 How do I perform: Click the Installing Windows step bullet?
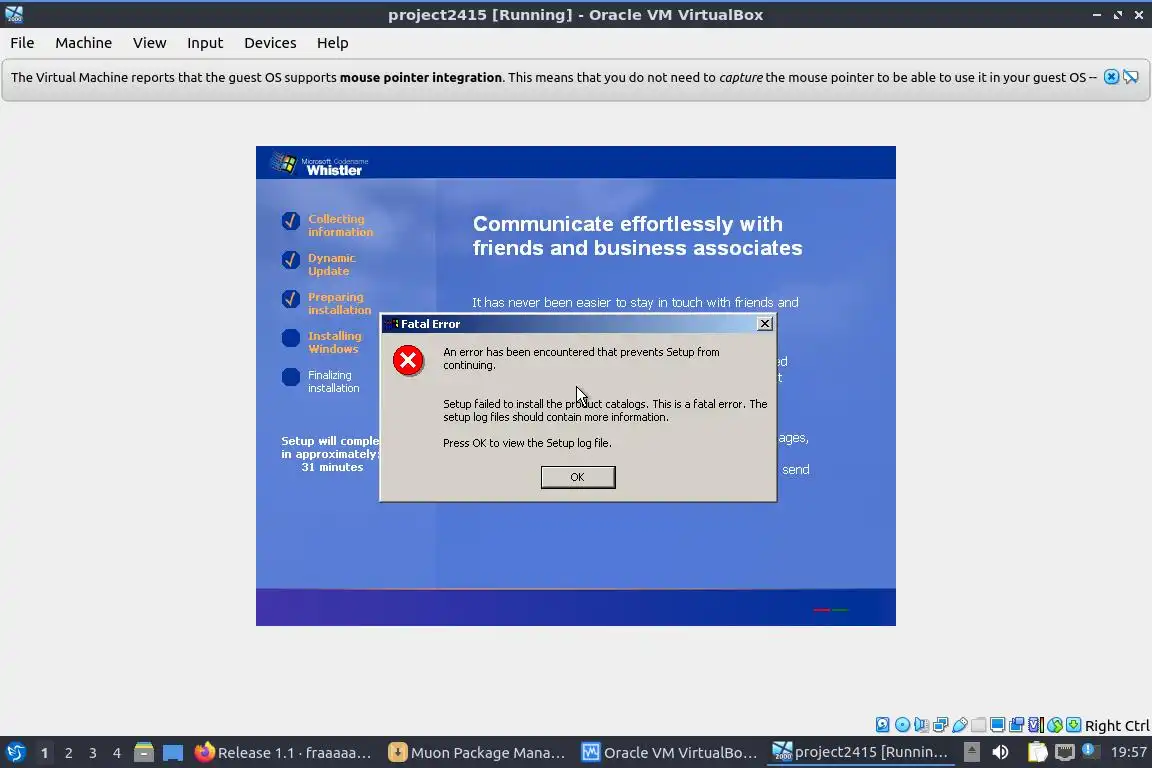point(291,338)
